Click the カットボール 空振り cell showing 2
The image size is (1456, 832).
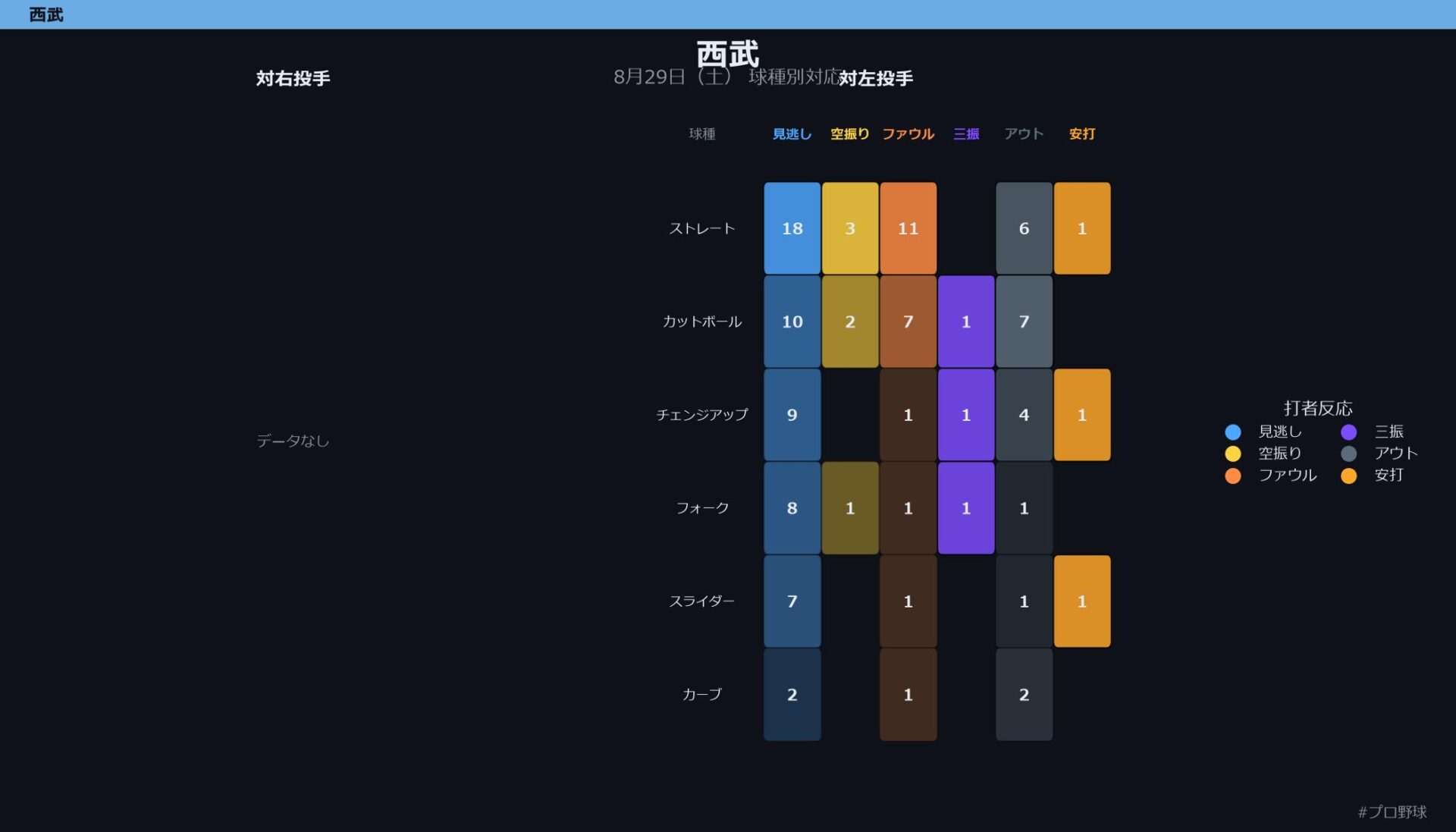[850, 322]
